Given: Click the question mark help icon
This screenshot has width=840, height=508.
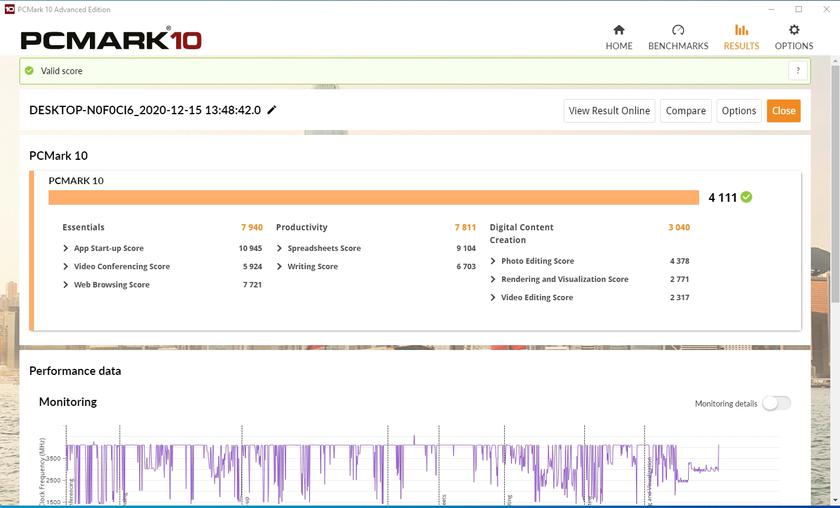Looking at the screenshot, I should pos(797,71).
